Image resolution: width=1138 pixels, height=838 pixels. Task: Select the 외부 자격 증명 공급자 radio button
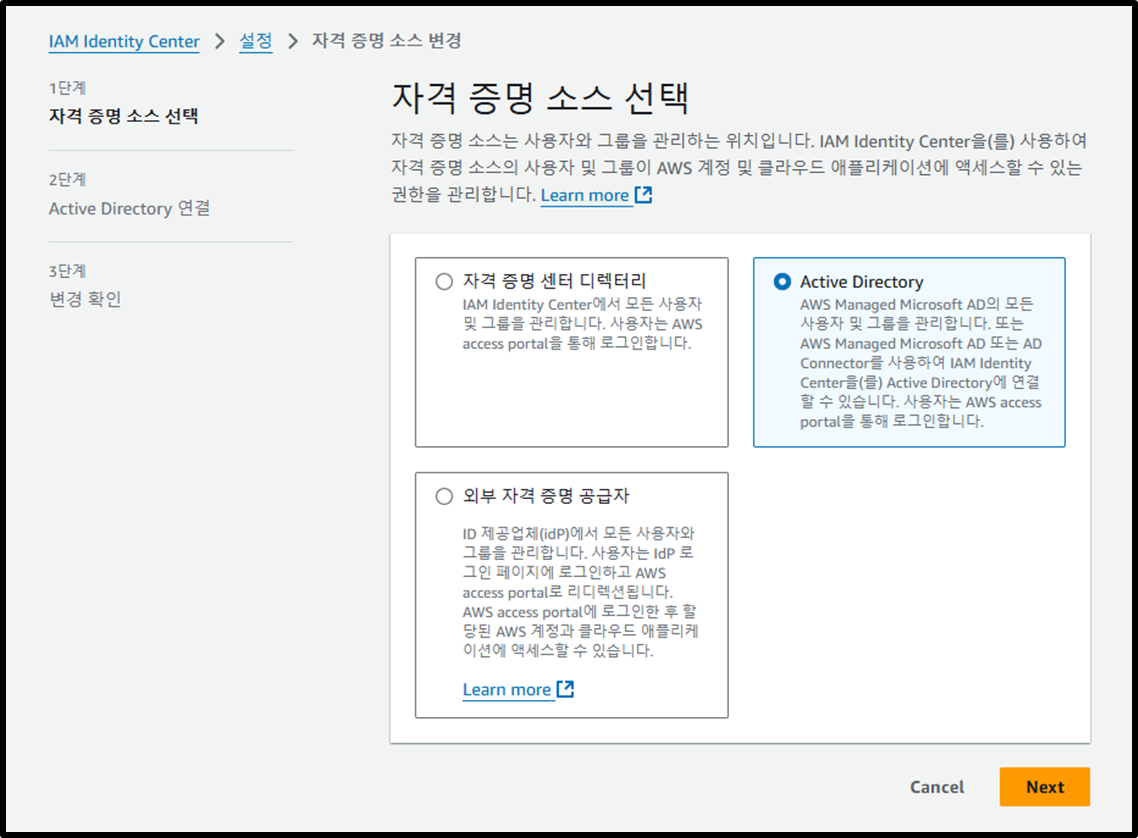point(444,496)
